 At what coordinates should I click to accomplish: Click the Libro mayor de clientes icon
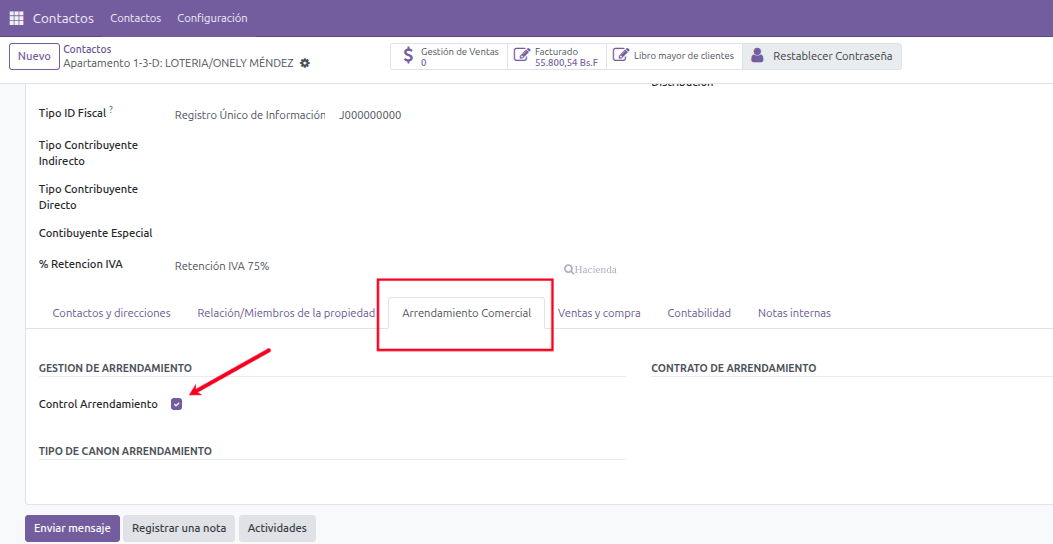coord(620,56)
